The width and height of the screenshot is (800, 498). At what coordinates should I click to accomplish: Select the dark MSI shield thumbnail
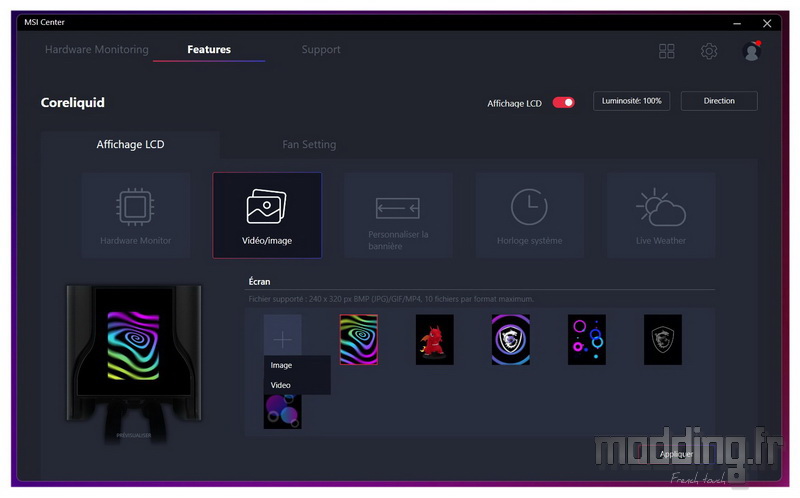click(663, 339)
